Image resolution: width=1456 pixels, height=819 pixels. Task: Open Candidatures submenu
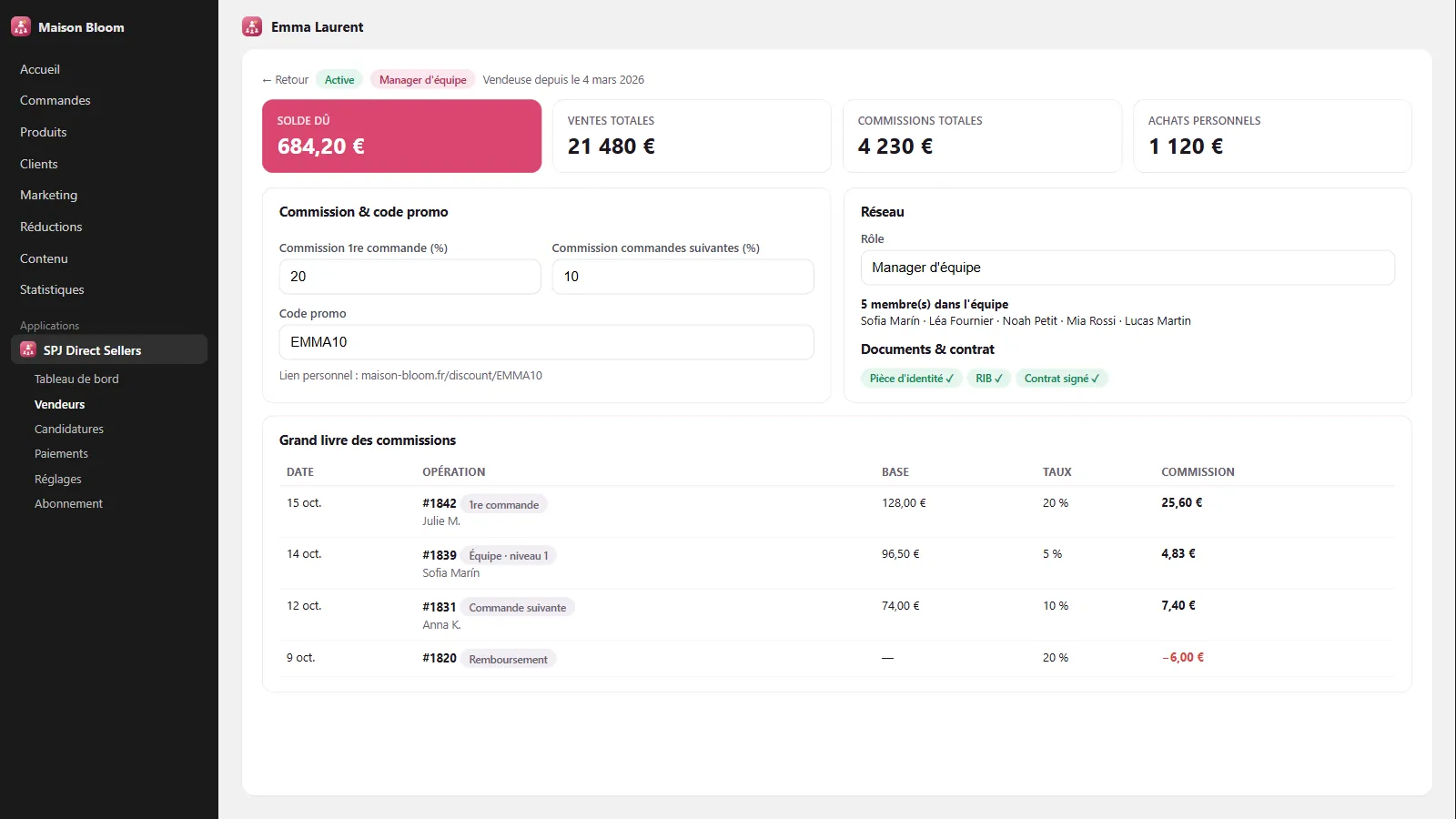point(69,429)
